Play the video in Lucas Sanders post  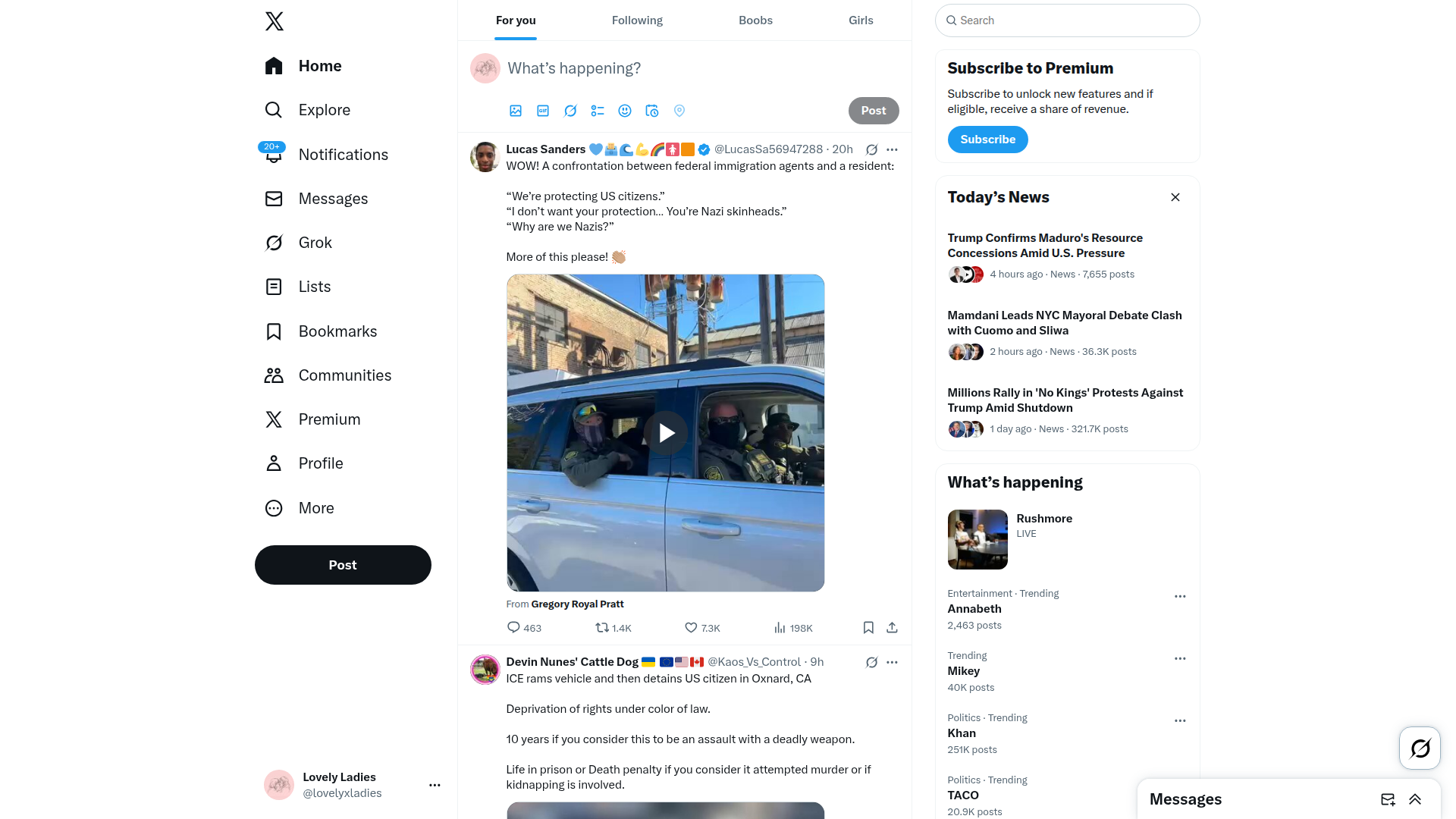coord(666,433)
